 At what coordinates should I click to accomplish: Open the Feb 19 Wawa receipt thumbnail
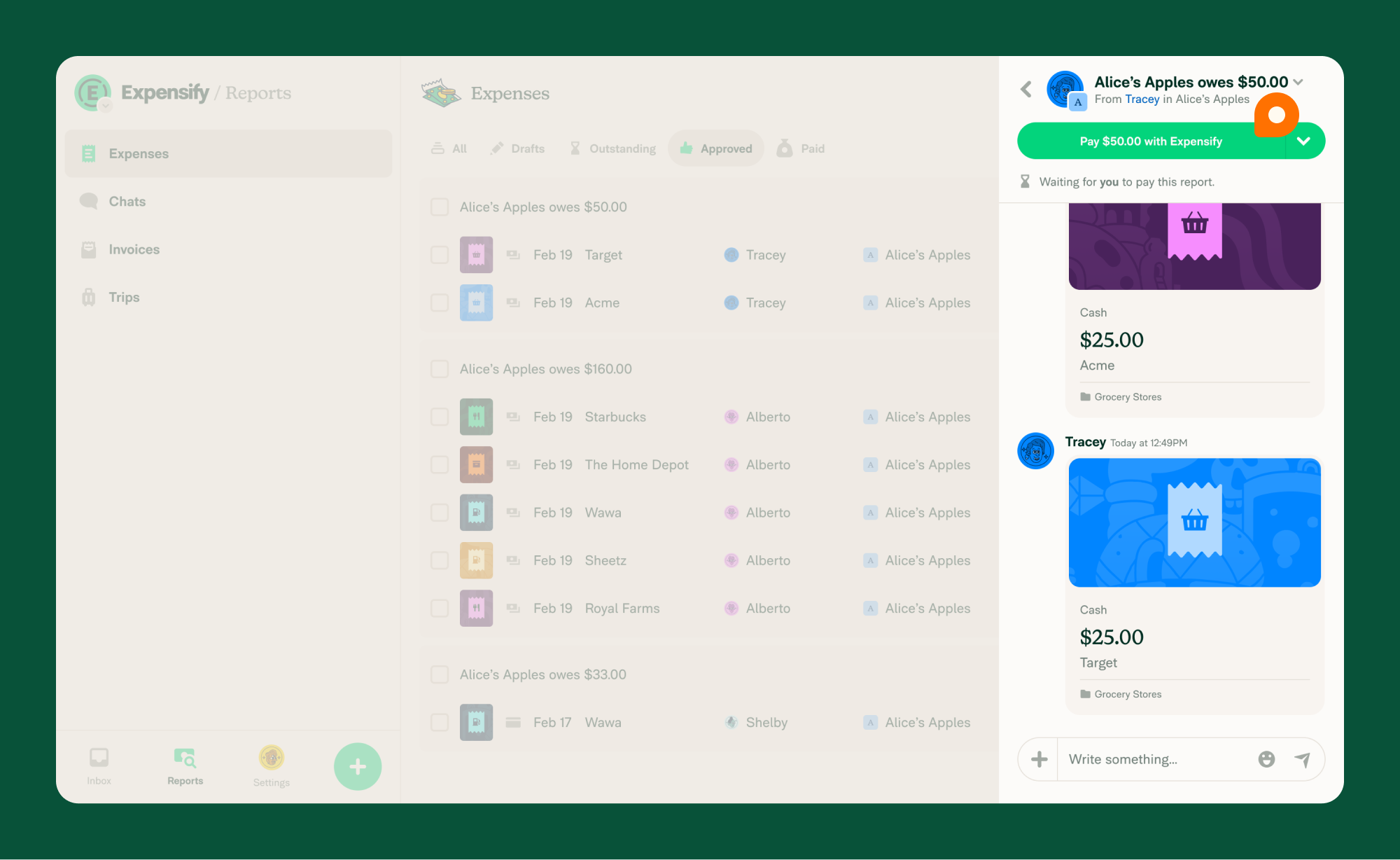coord(476,513)
